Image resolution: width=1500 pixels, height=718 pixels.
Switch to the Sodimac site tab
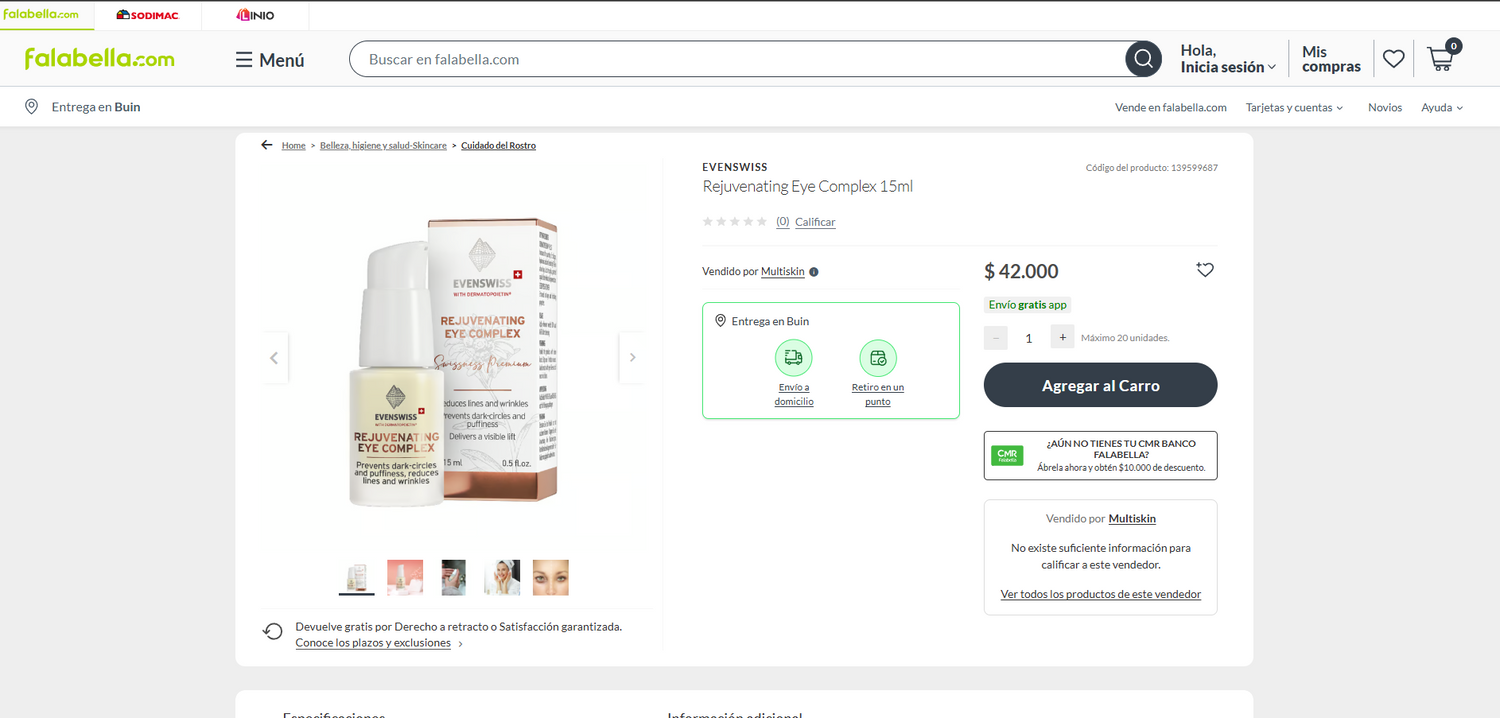point(148,15)
